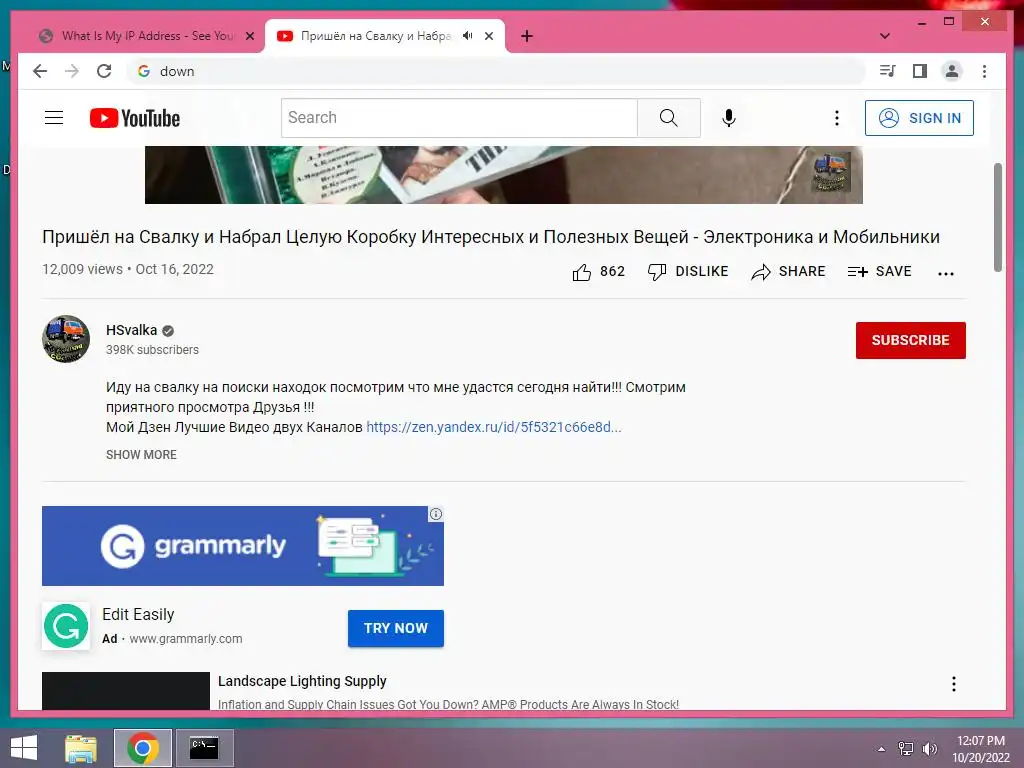This screenshot has height=768, width=1024.
Task: Subscribe to HSvalka channel
Action: (x=910, y=340)
